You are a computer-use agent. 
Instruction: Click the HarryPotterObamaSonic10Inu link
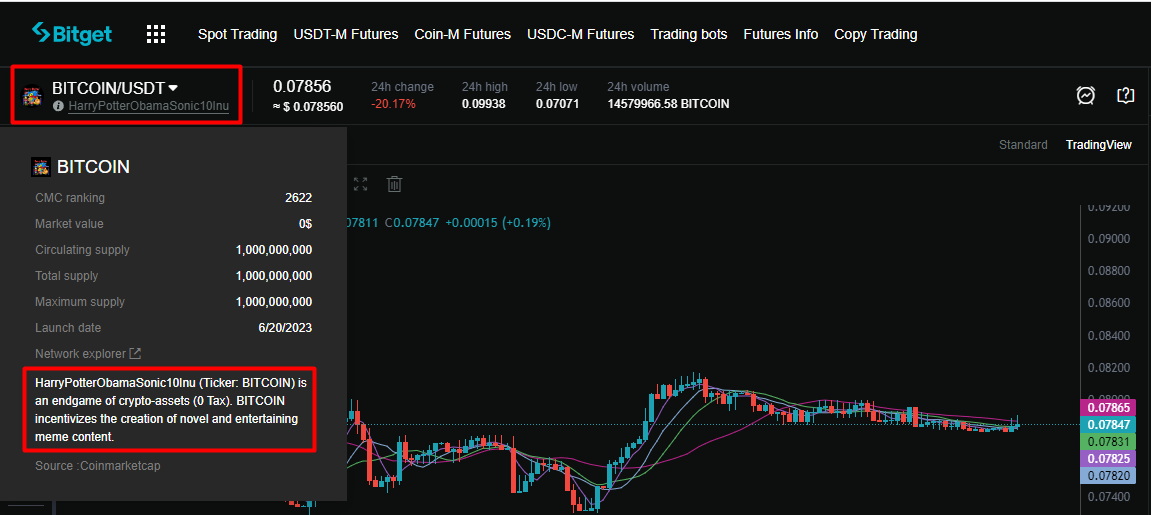(149, 106)
